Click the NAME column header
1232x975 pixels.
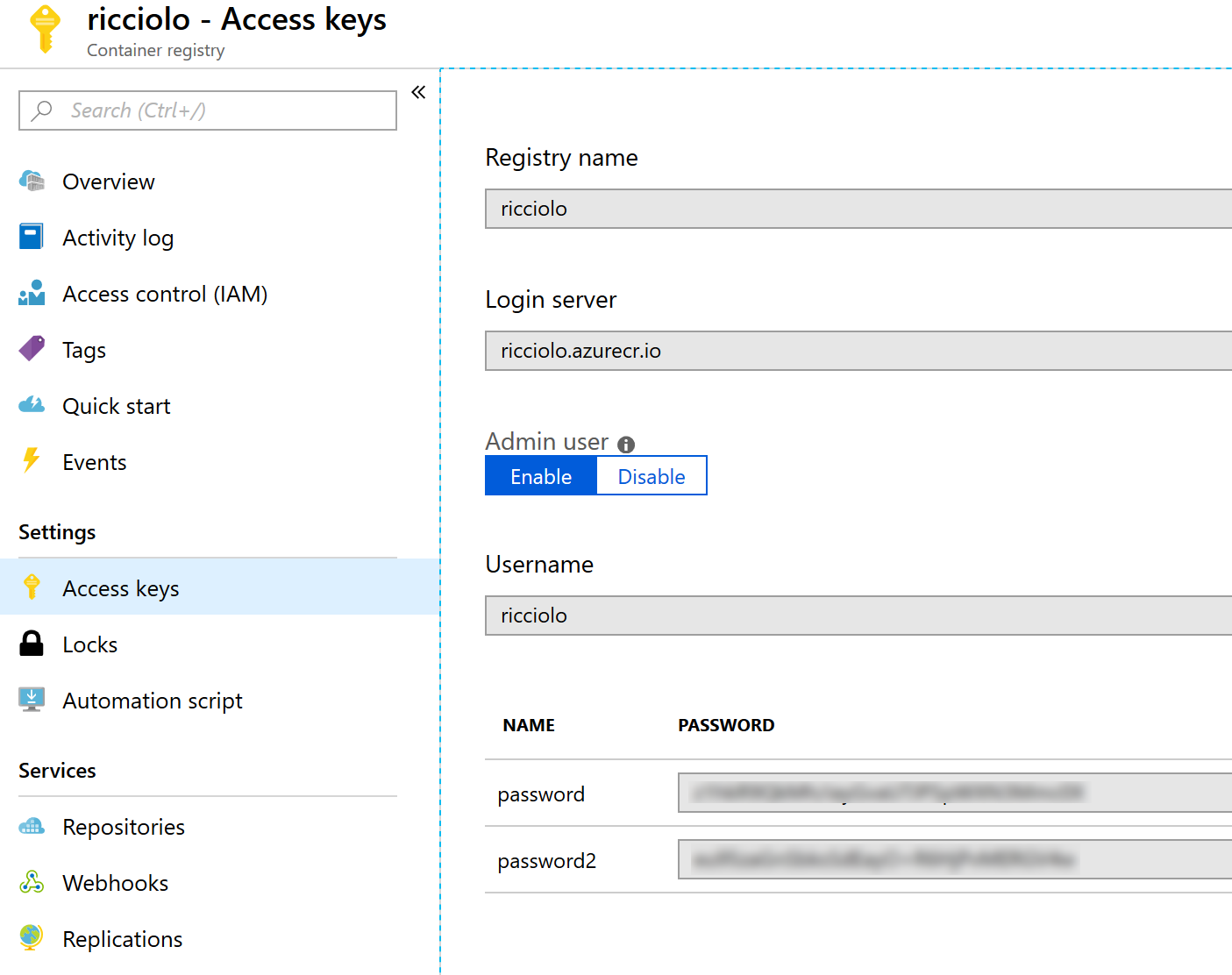point(529,725)
